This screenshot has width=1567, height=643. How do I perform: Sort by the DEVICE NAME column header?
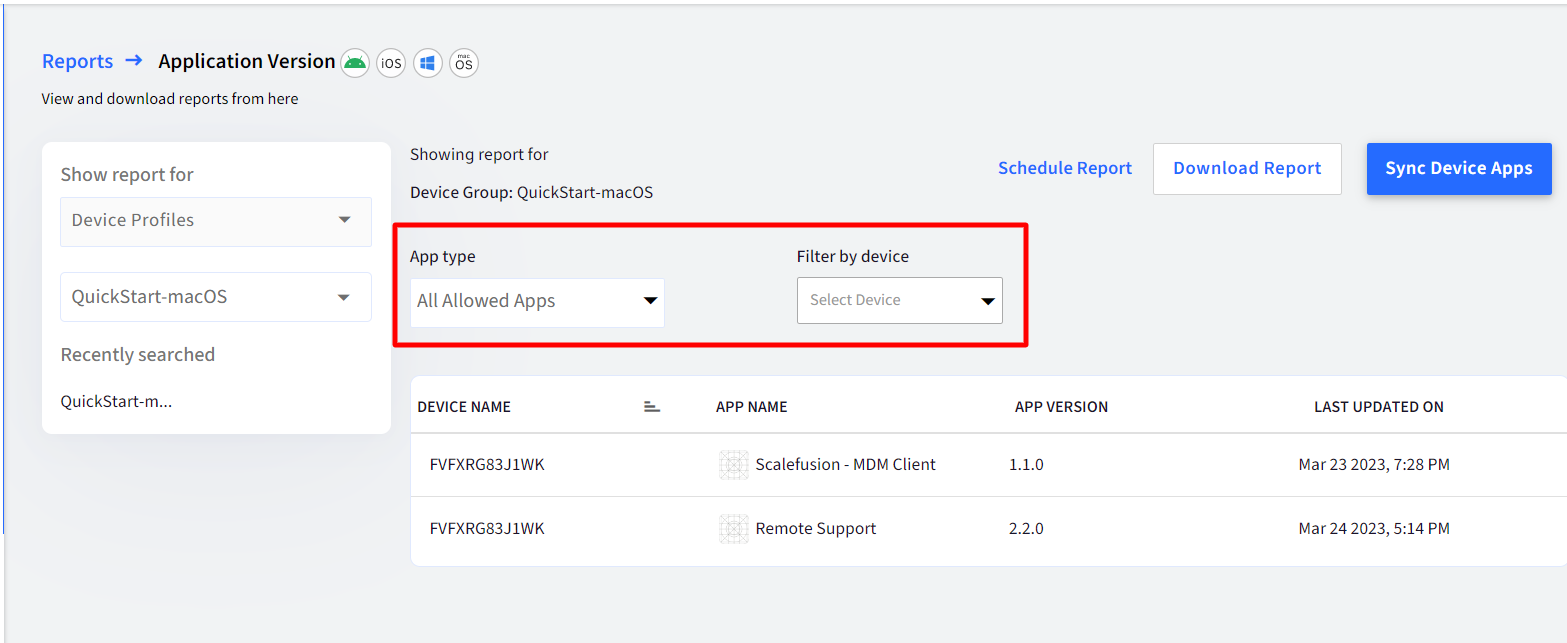464,407
